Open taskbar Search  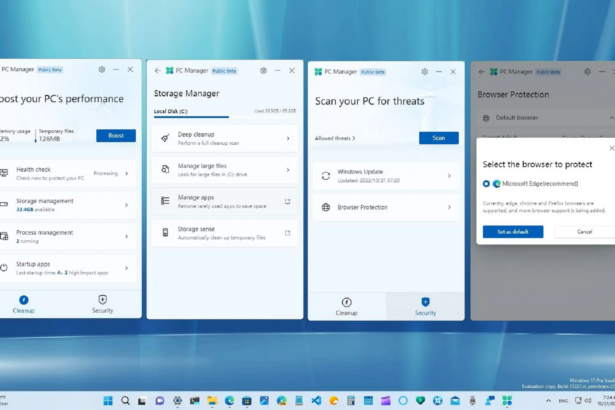pyautogui.click(x=125, y=401)
